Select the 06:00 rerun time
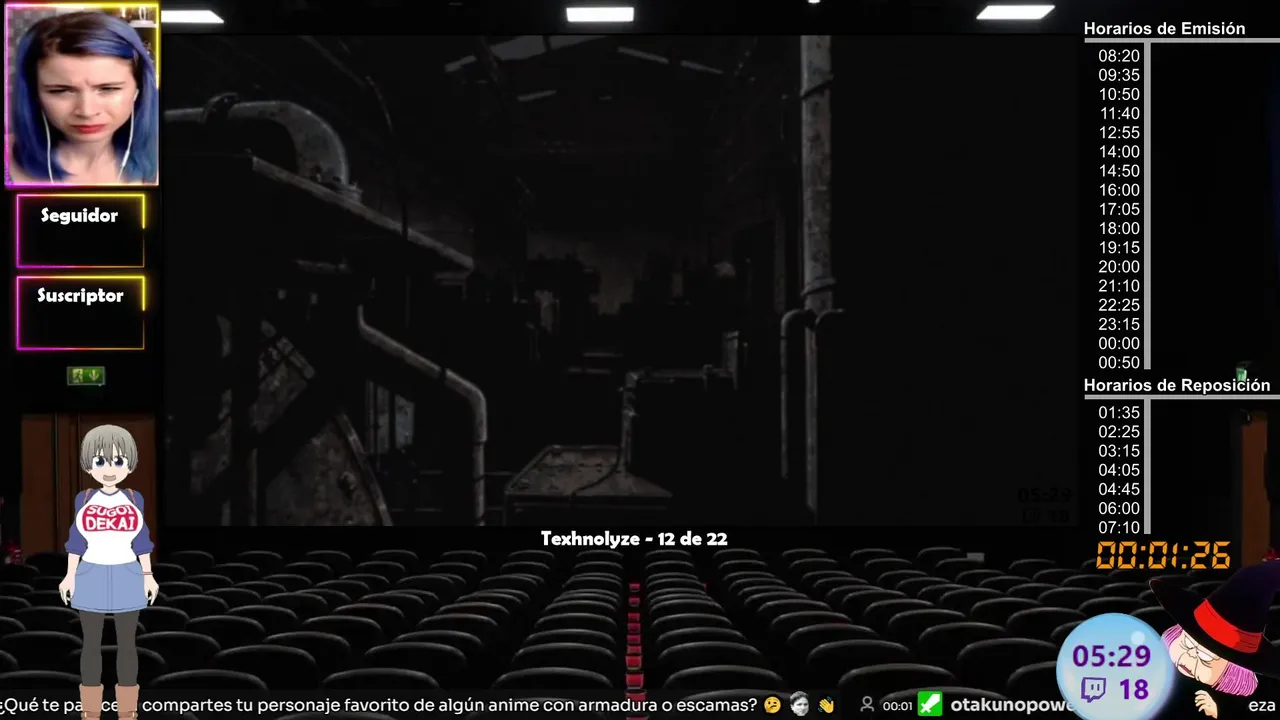This screenshot has height=720, width=1280. coord(1119,508)
